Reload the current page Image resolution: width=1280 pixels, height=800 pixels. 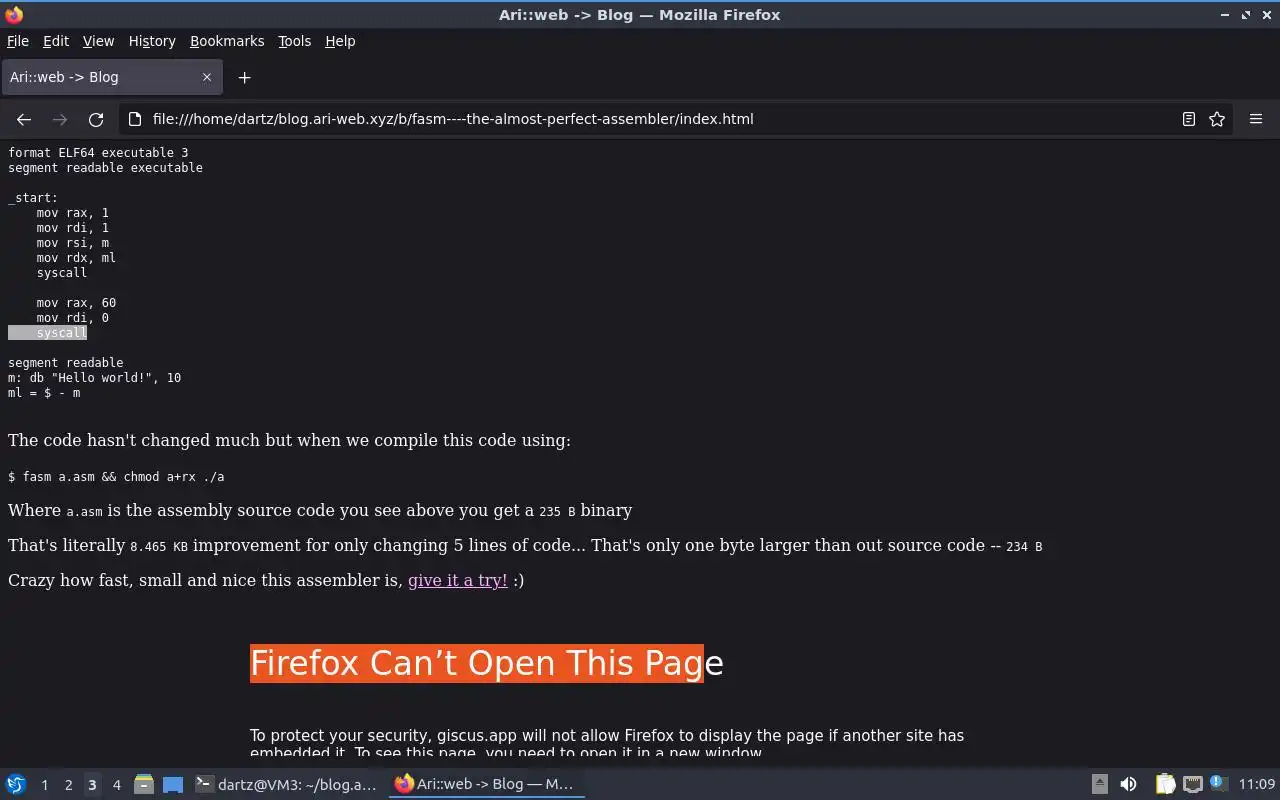(96, 119)
